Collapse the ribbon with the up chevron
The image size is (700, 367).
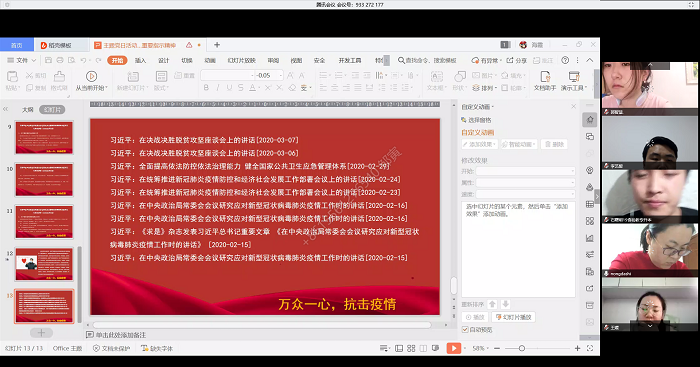(590, 60)
